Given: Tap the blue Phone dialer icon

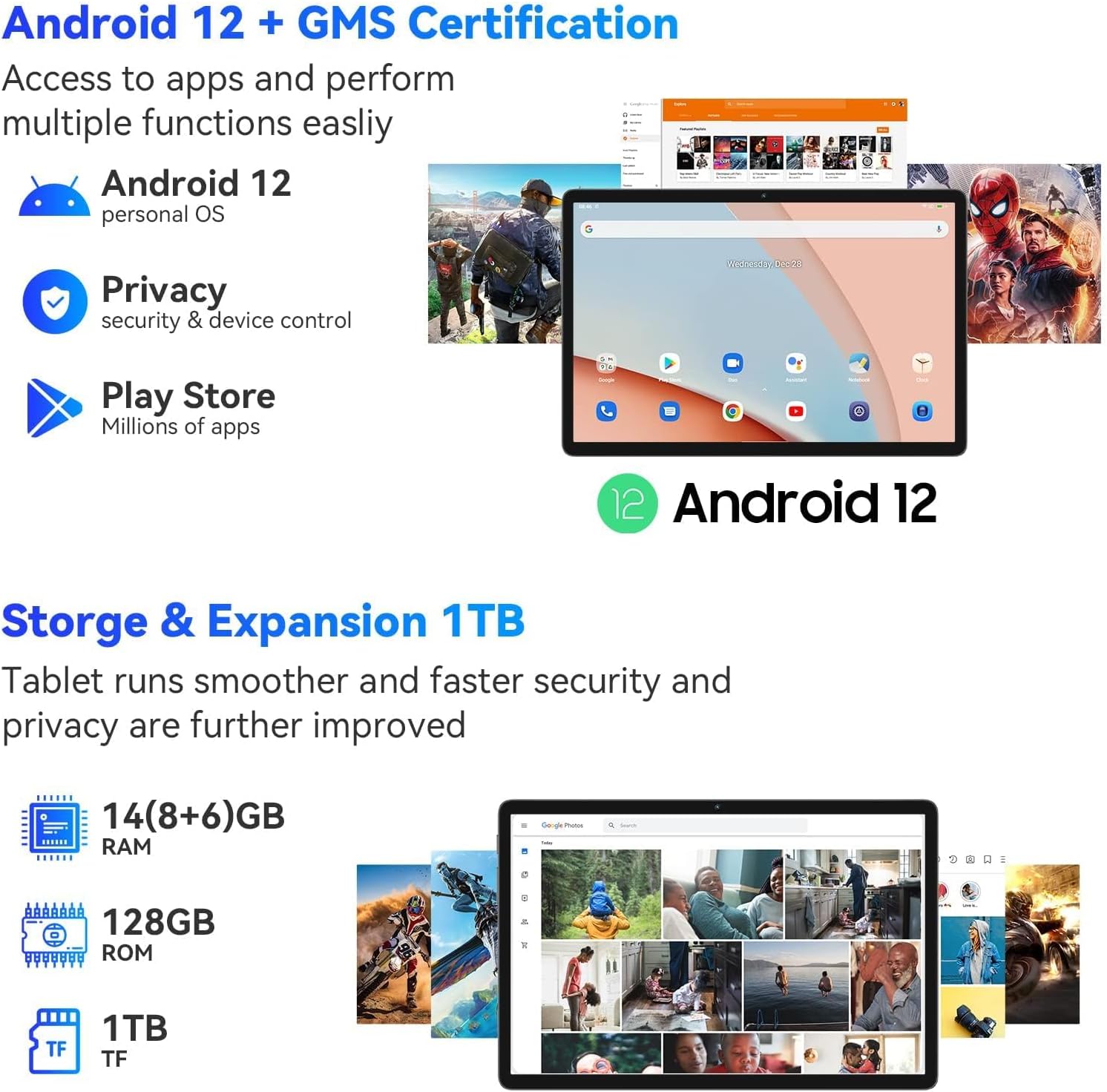Looking at the screenshot, I should (x=606, y=411).
